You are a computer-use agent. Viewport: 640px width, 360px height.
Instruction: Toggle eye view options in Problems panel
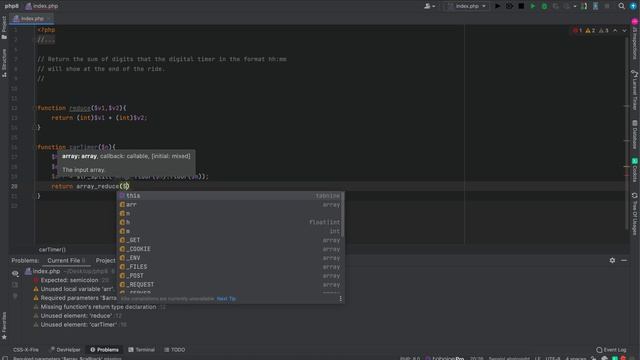pyautogui.click(x=15, y=273)
